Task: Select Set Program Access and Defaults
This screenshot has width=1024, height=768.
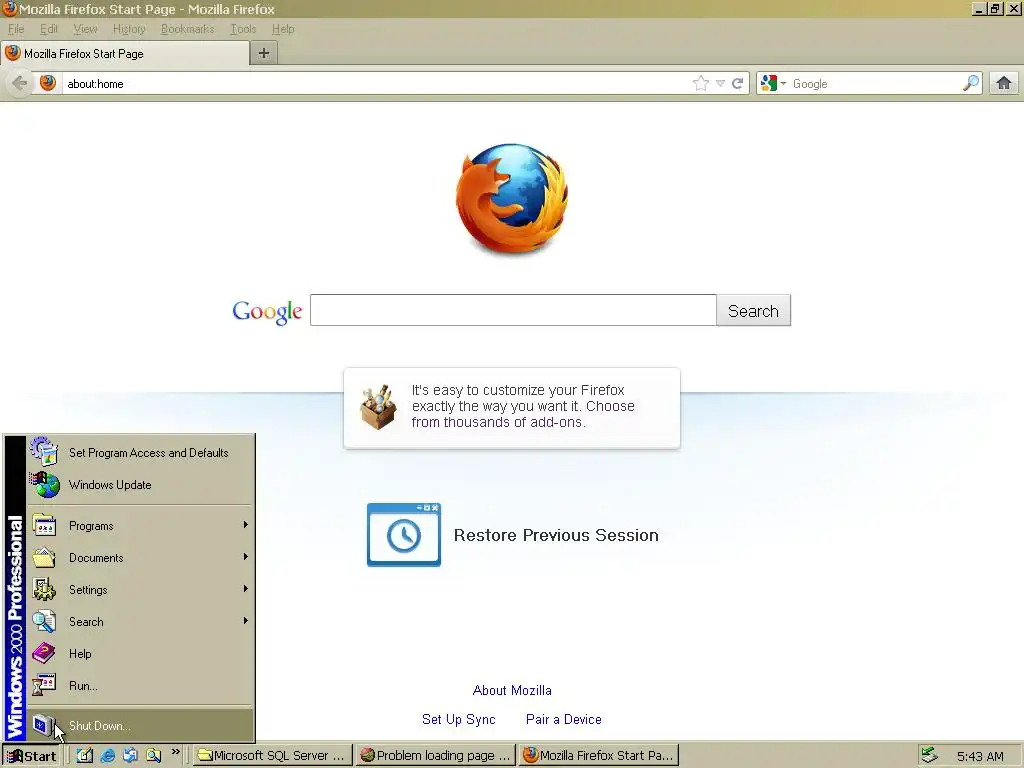Action: point(140,453)
